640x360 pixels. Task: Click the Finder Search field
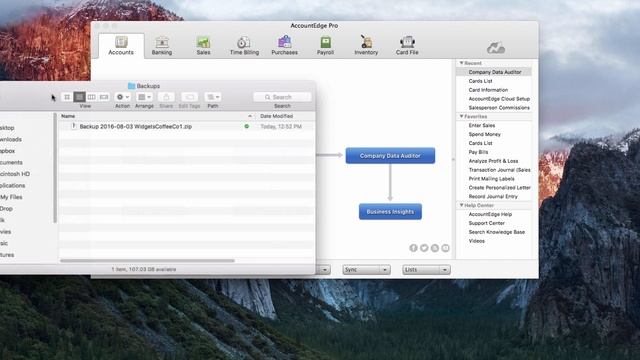(282, 97)
